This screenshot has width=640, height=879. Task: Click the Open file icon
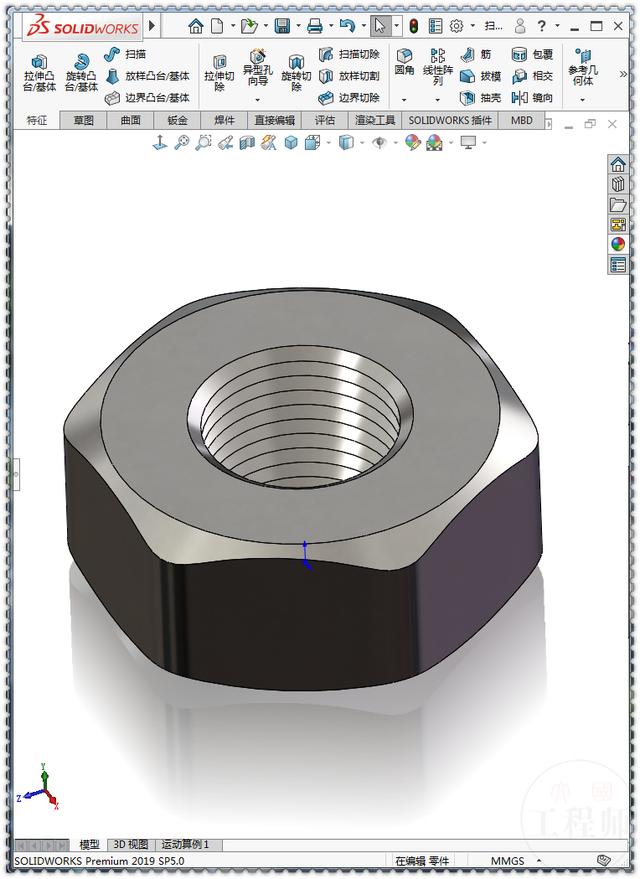(x=248, y=26)
